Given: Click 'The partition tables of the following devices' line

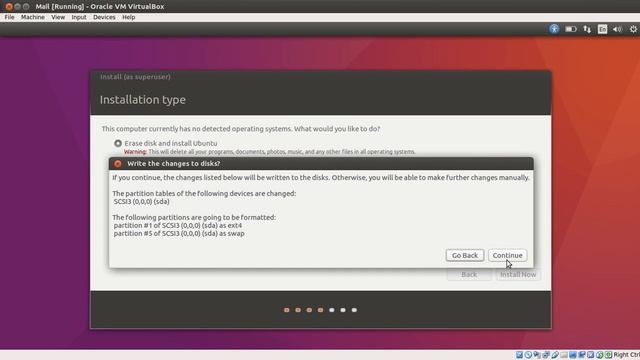Looking at the screenshot, I should pyautogui.click(x=204, y=193).
